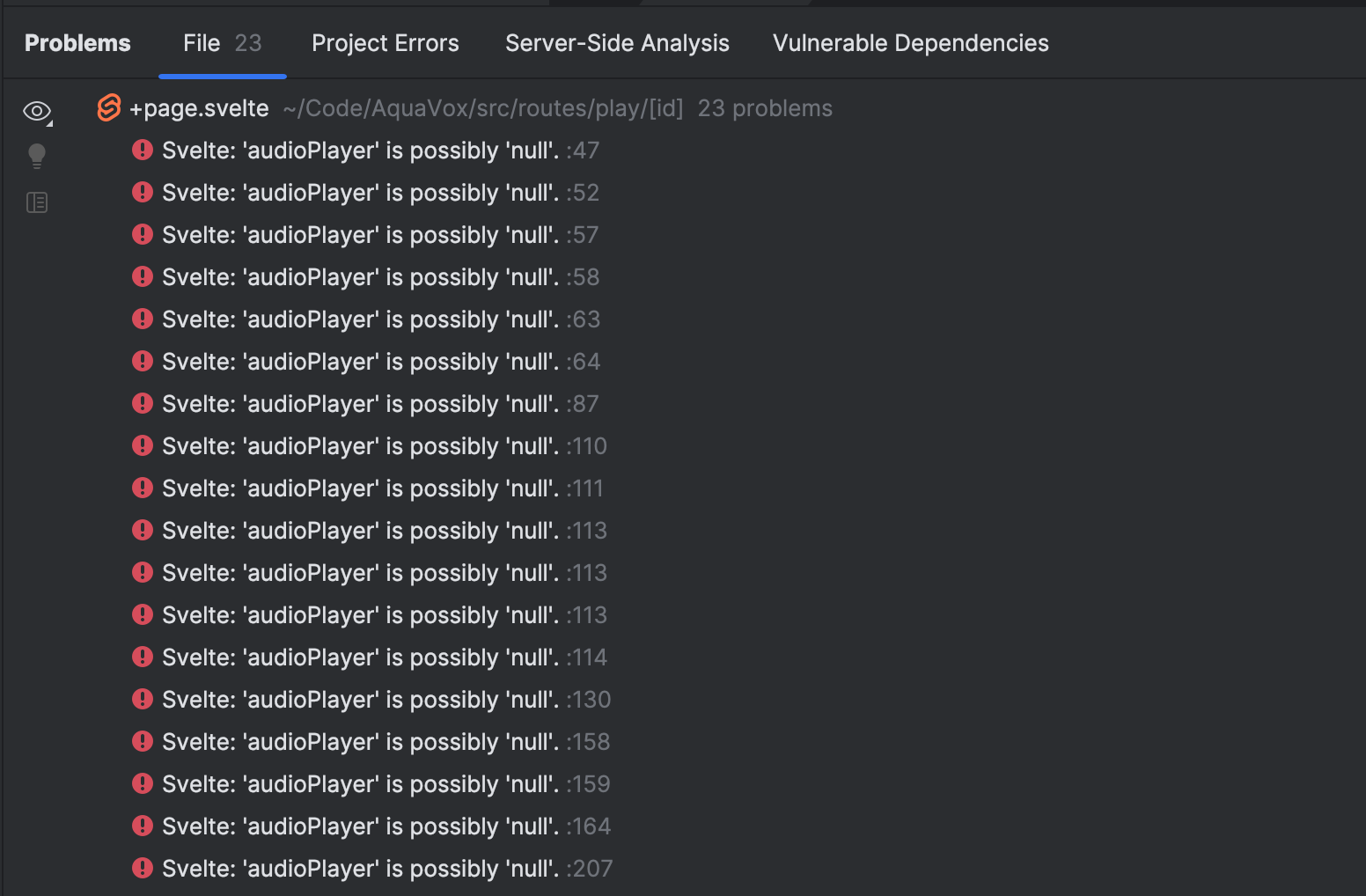This screenshot has width=1366, height=896.
Task: Open the problem reported at line 130
Action: click(370, 699)
